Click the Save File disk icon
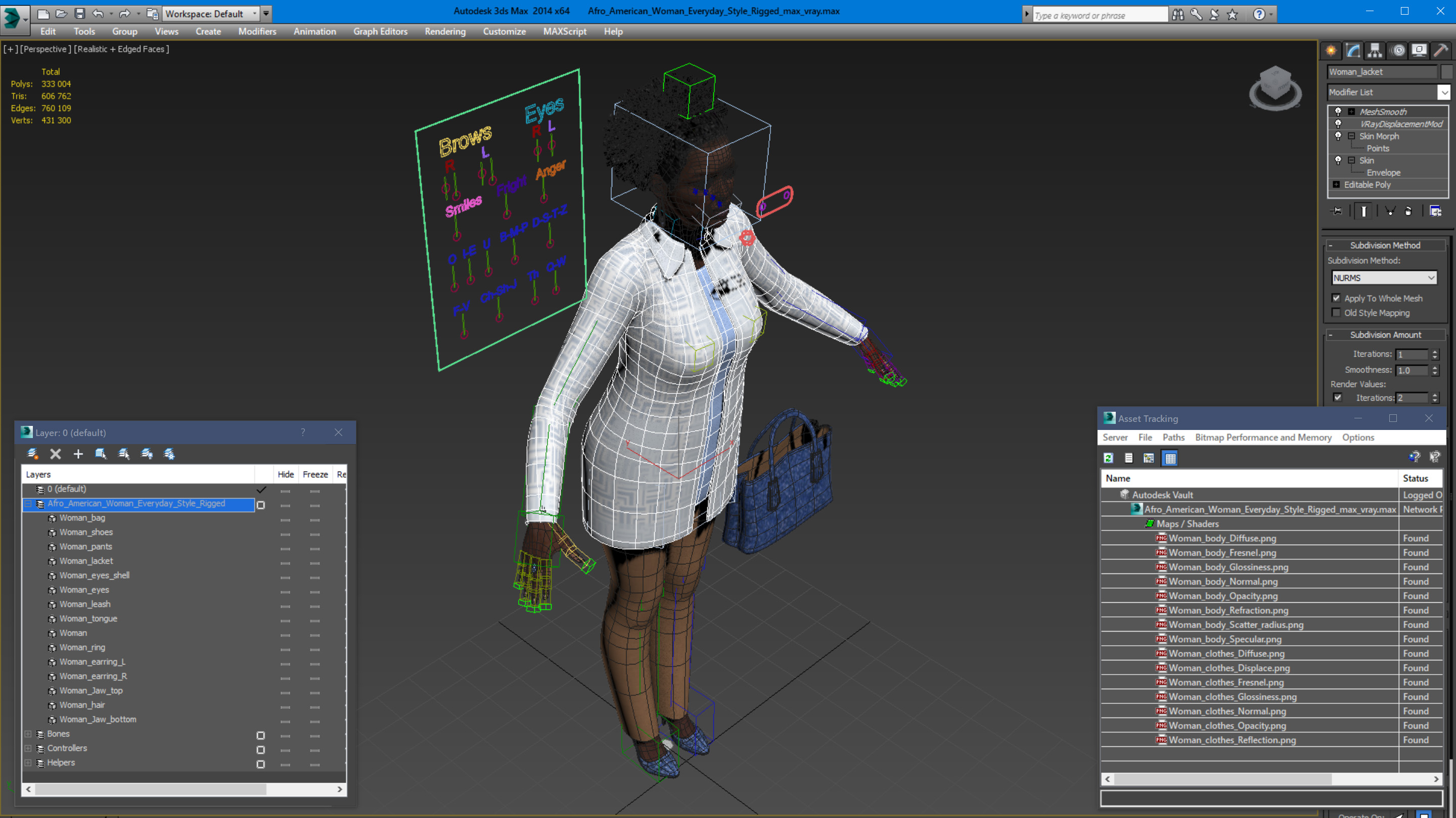 (80, 14)
